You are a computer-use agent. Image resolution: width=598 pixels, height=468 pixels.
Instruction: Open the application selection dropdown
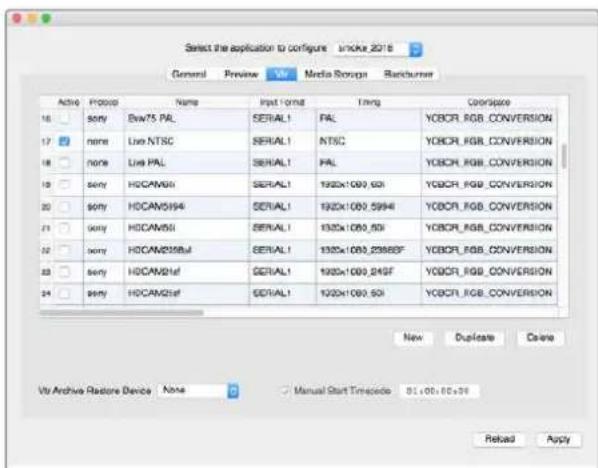tap(378, 49)
